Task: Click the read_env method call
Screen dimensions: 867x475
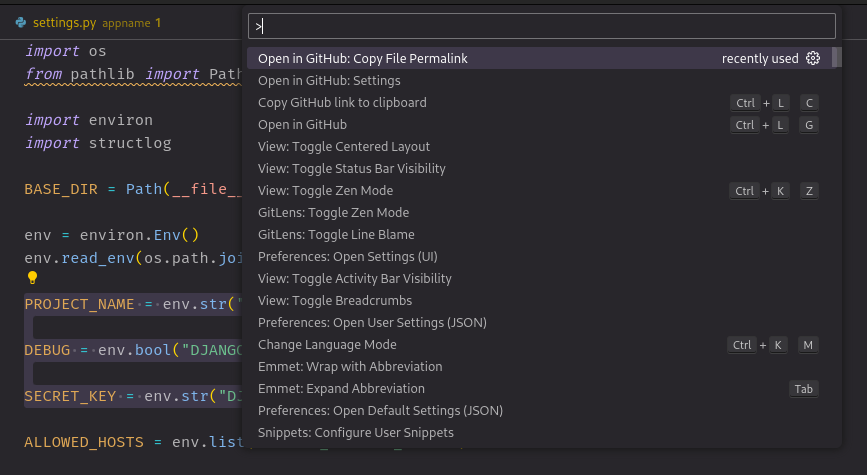Action: pyautogui.click(x=98, y=258)
